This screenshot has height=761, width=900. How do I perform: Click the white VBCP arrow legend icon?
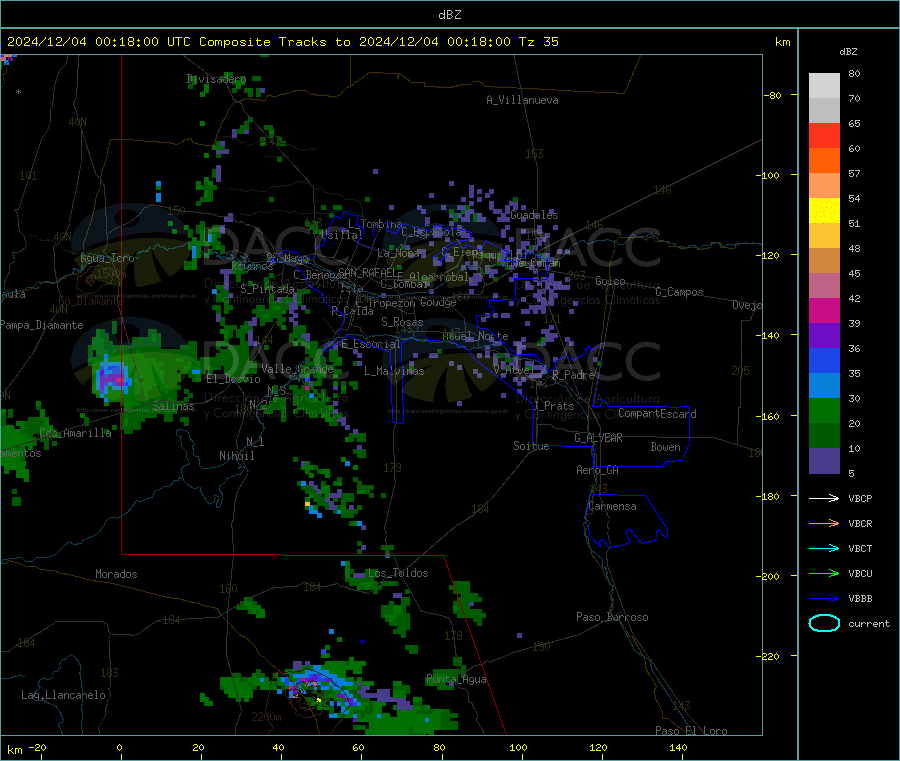(824, 498)
